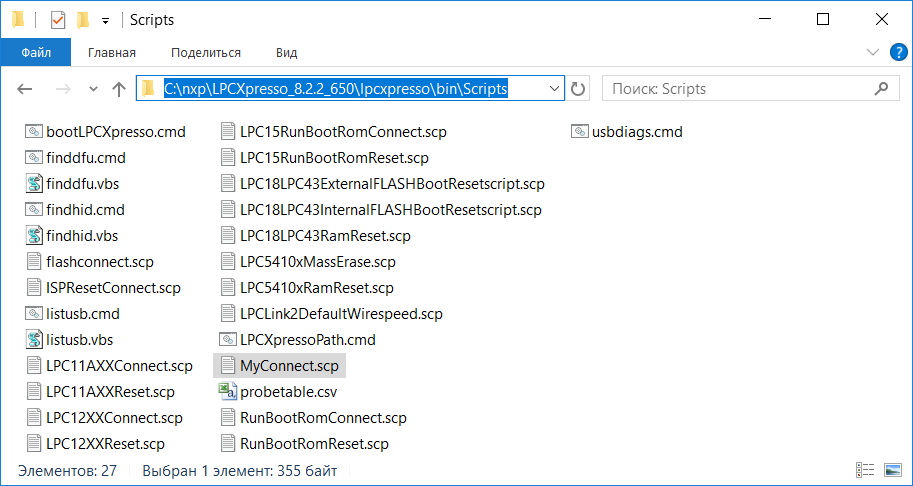Click the Properties checkmark icon in title bar
913x486 pixels.
(x=58, y=19)
